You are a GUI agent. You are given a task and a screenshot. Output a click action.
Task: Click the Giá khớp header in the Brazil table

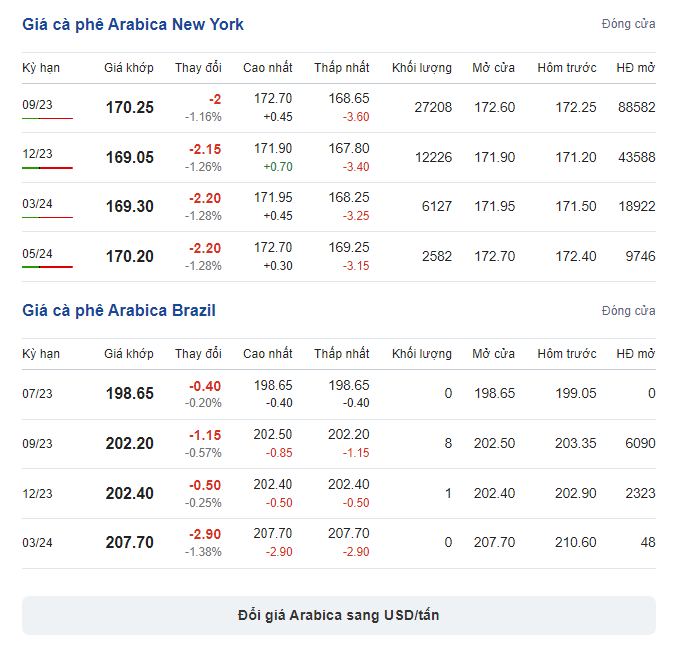pos(129,354)
